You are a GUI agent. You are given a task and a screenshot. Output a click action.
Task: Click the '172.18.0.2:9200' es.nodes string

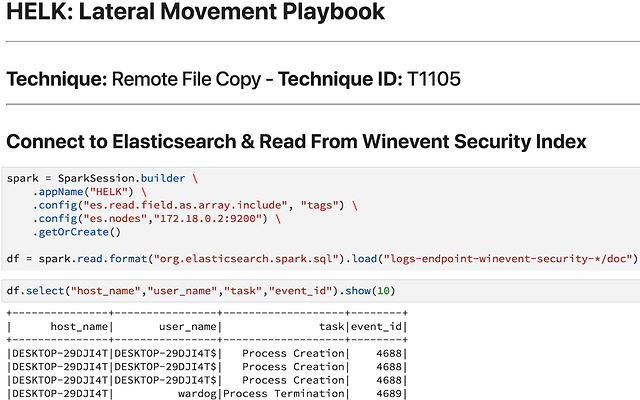(x=207, y=219)
